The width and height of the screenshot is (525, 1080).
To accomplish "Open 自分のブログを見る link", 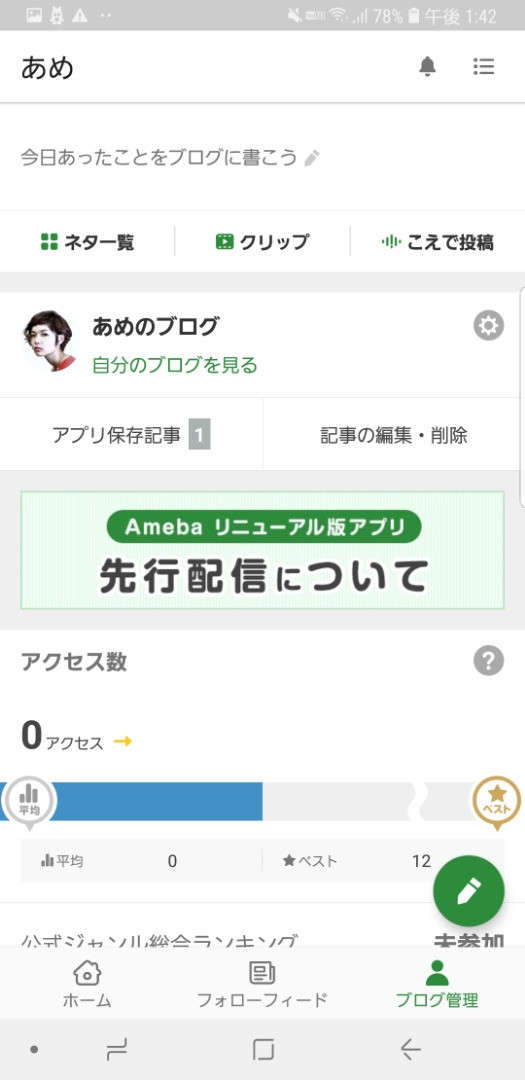I will coord(175,365).
